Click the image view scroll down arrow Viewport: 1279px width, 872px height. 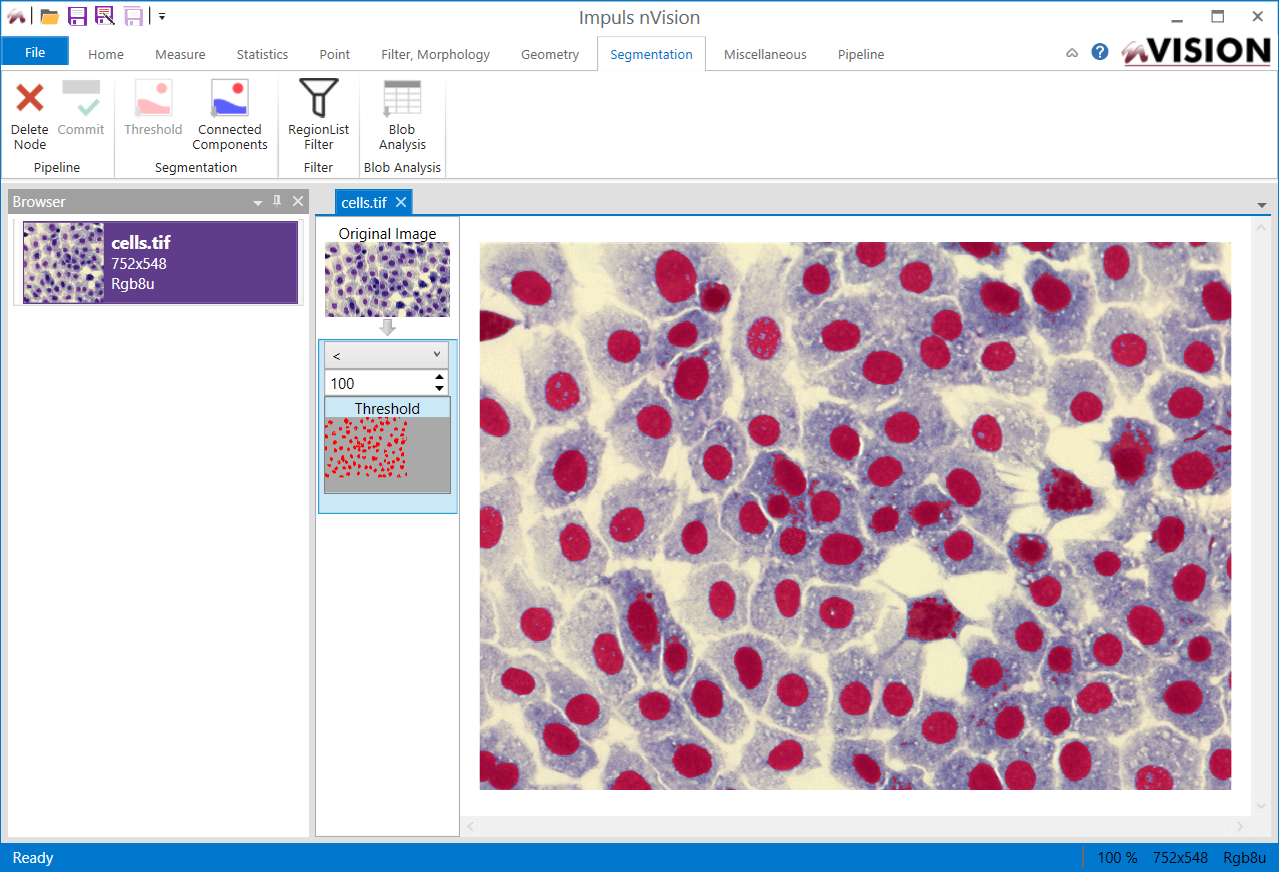[1260, 806]
